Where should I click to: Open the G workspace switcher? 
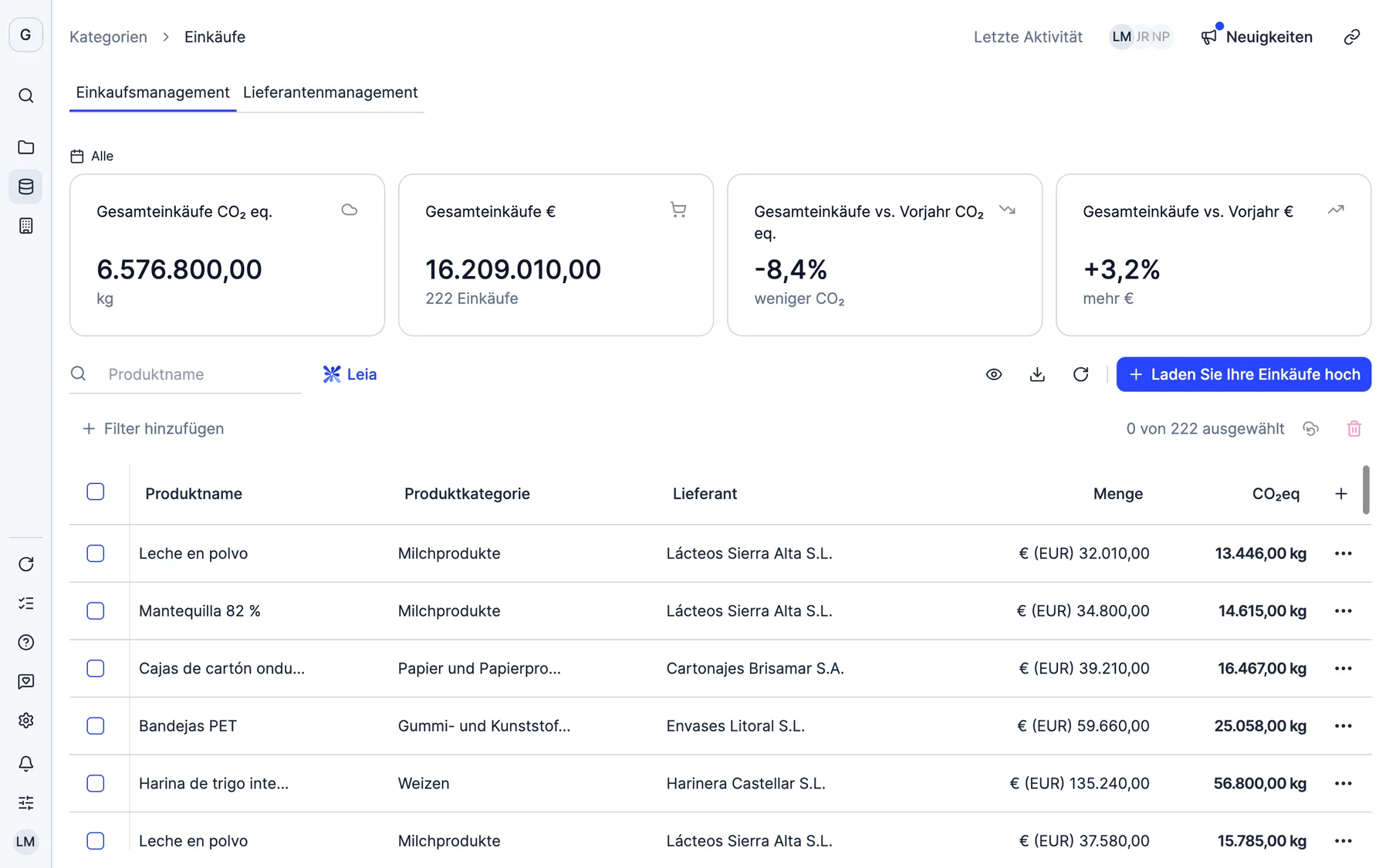(25, 35)
